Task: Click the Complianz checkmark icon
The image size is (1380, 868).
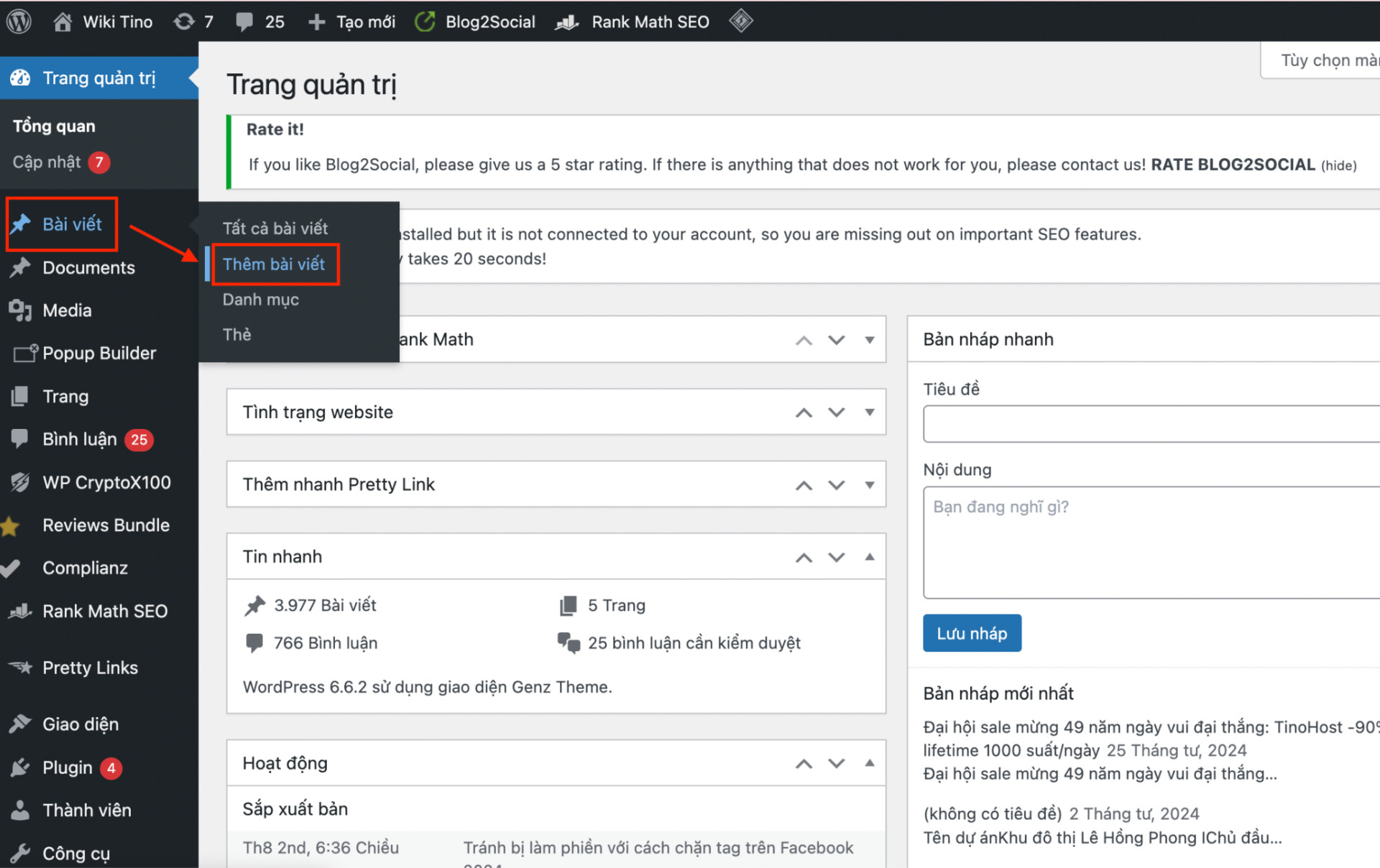Action: click(x=10, y=568)
